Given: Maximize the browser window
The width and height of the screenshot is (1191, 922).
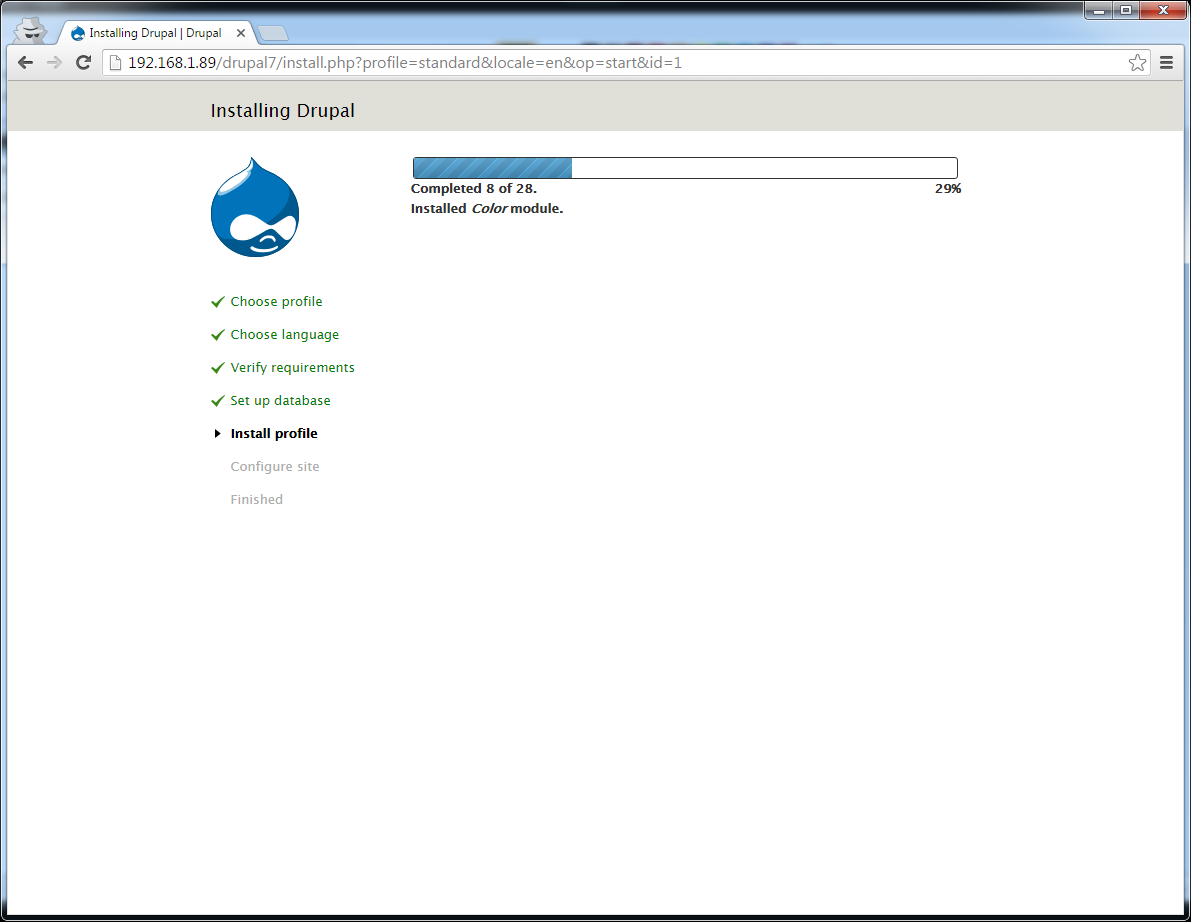Looking at the screenshot, I should click(1126, 11).
